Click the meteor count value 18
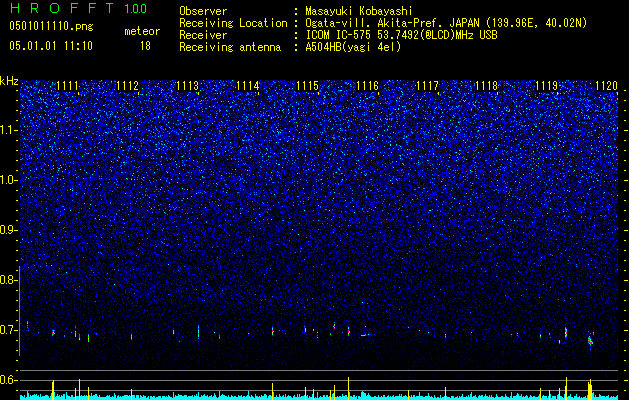 145,46
